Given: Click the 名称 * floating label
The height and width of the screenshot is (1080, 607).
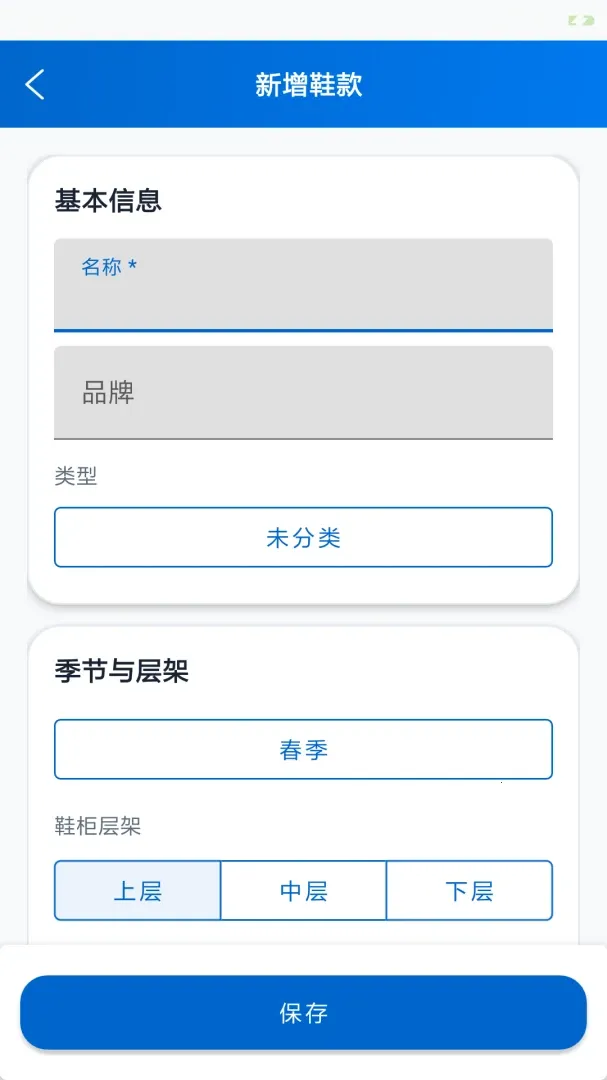Looking at the screenshot, I should 109,267.
